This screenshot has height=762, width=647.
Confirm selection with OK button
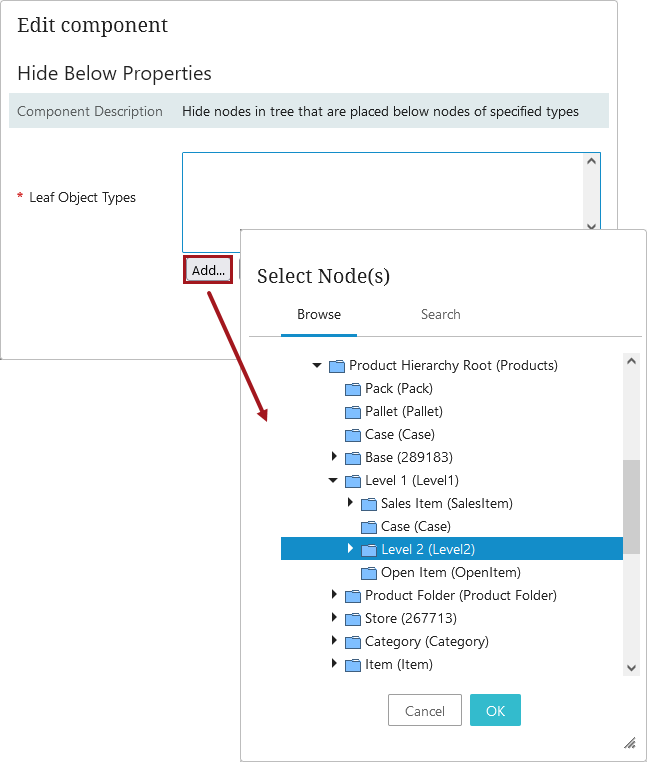[x=495, y=711]
